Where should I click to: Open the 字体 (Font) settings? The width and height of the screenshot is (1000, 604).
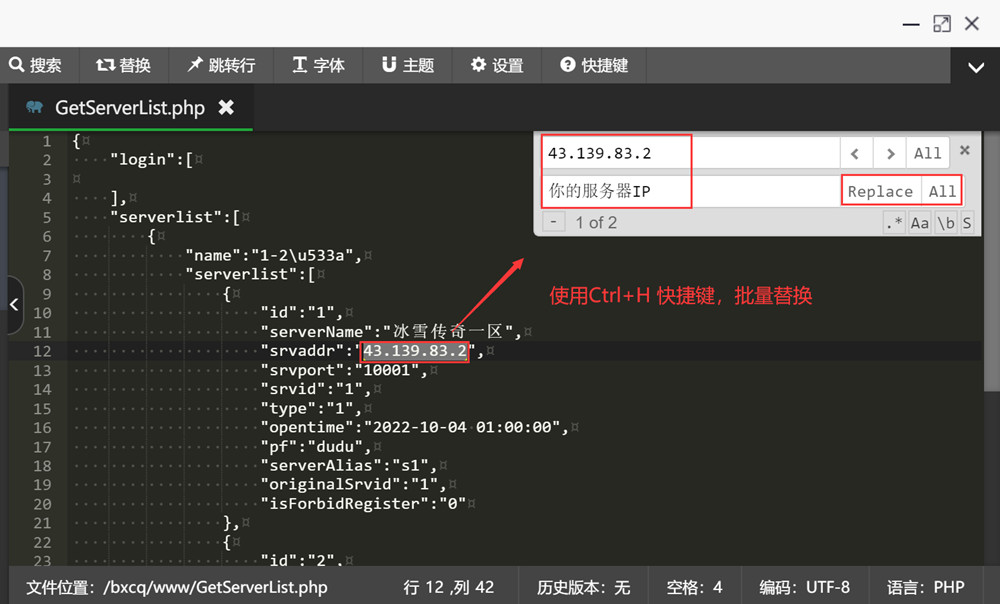[318, 65]
